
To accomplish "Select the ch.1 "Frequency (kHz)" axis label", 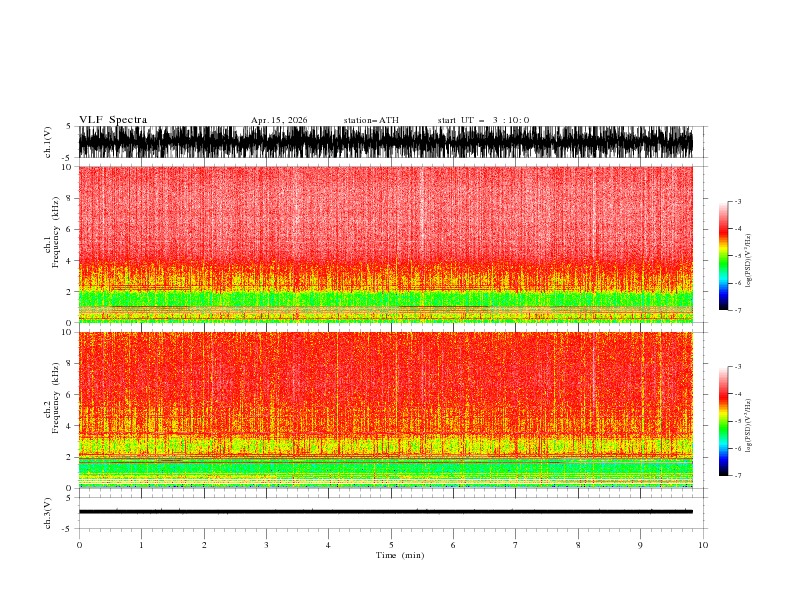I will (56, 232).
